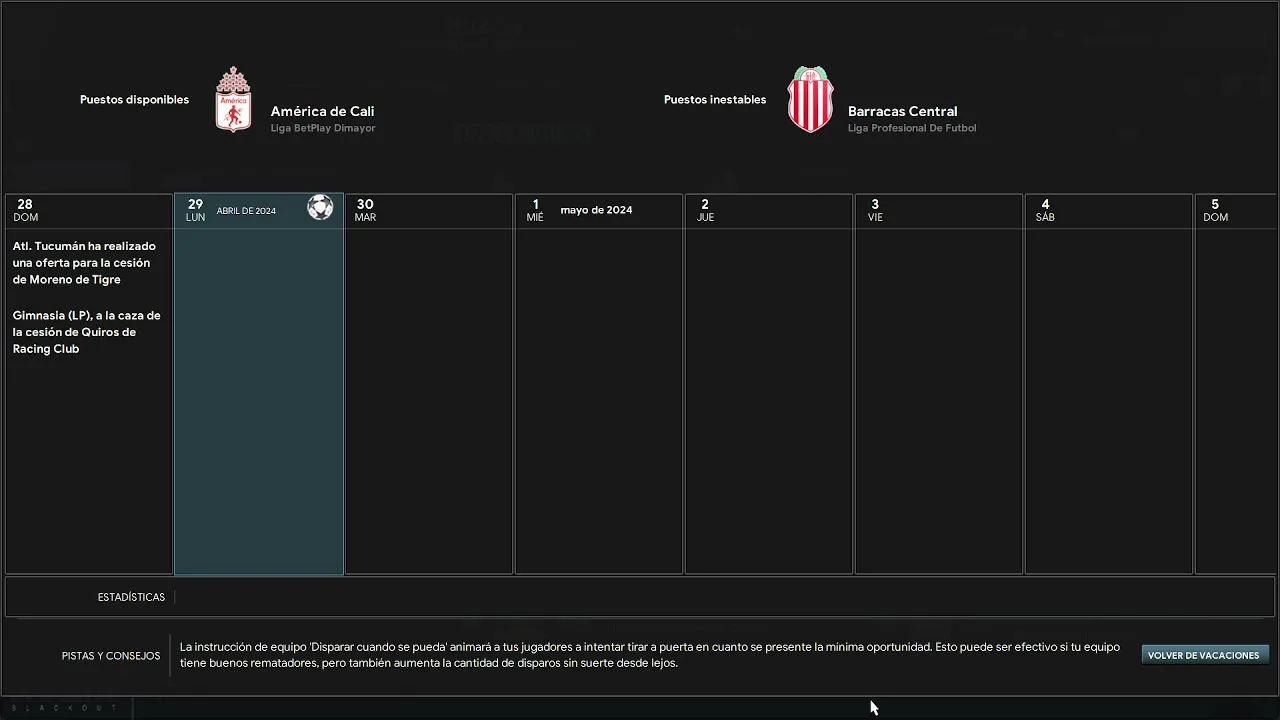Click the Estadísticas section label
This screenshot has height=720, width=1280.
coord(131,597)
